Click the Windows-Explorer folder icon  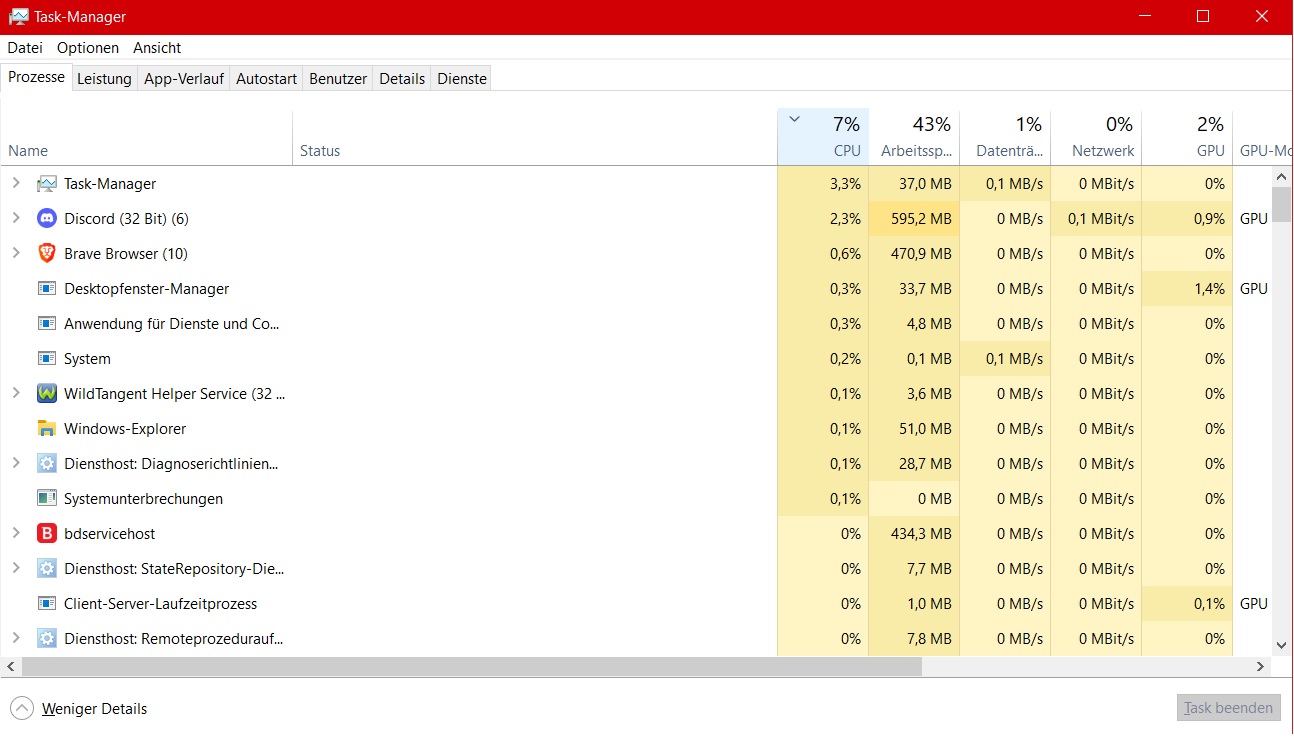point(47,429)
